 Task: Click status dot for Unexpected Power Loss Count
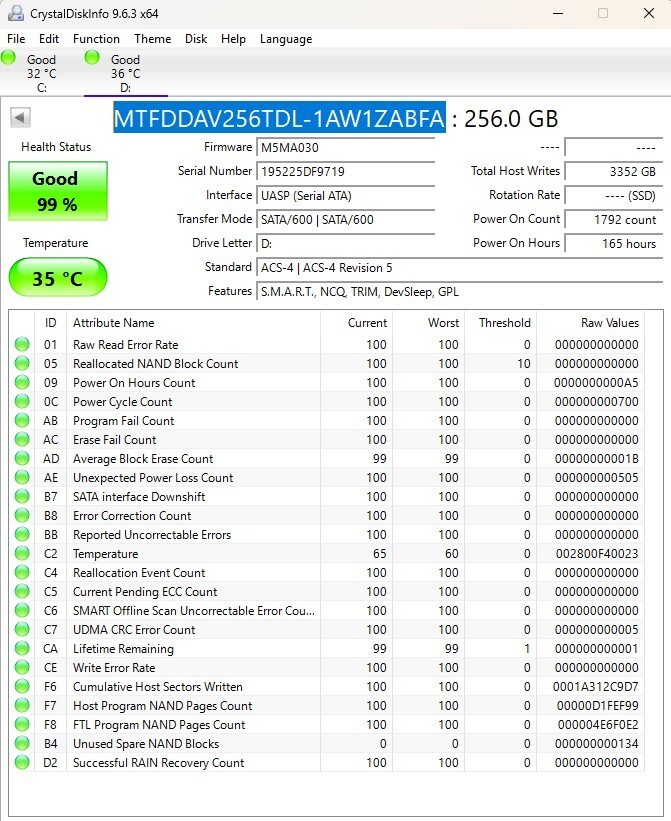point(22,478)
